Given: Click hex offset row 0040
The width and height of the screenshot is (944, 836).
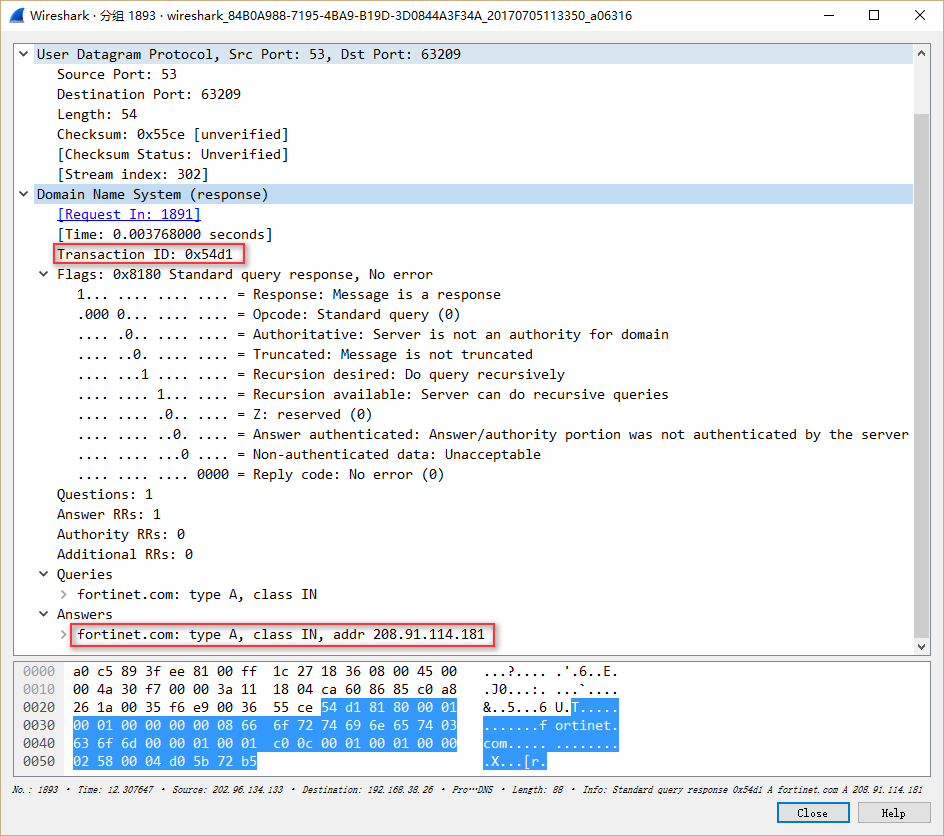Looking at the screenshot, I should (39, 743).
